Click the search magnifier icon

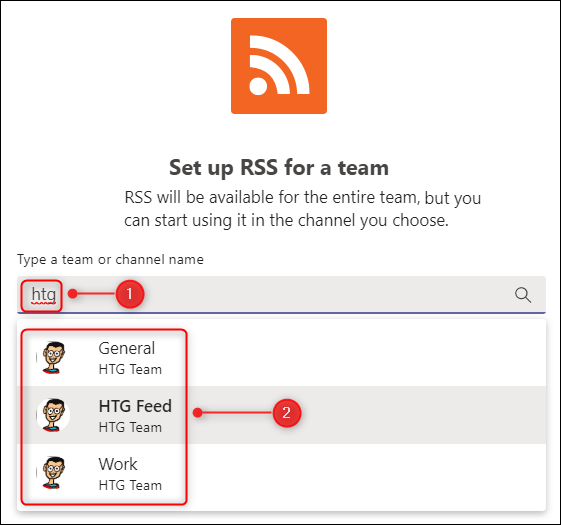[523, 295]
